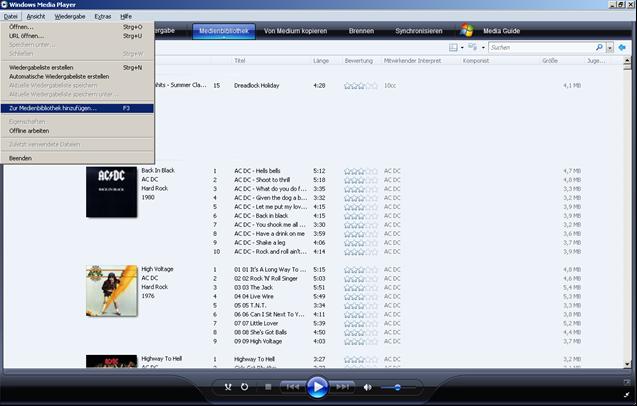Skip to the next track
637x406 pixels.
click(342, 387)
